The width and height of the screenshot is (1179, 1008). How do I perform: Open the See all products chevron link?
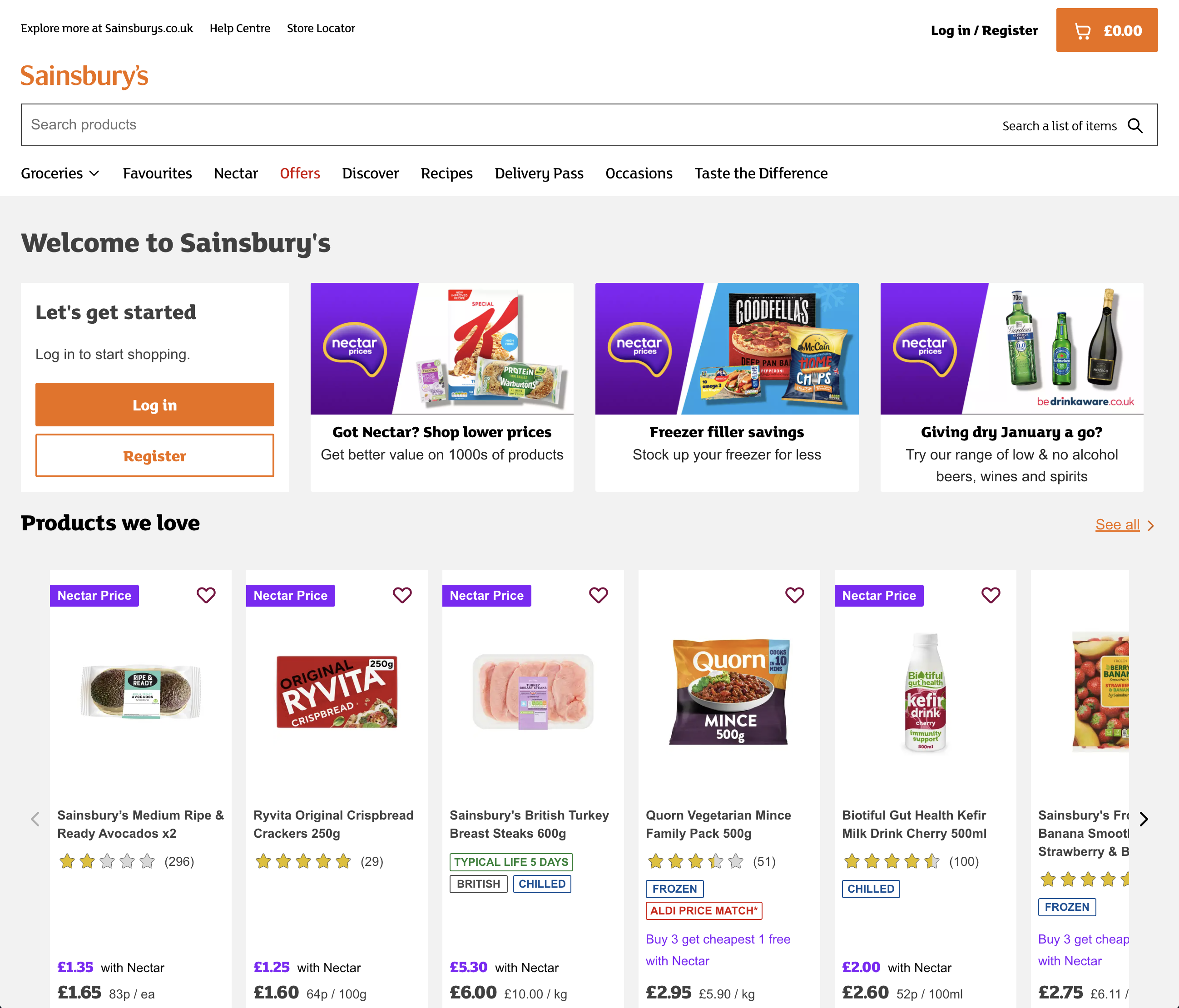tap(1125, 525)
